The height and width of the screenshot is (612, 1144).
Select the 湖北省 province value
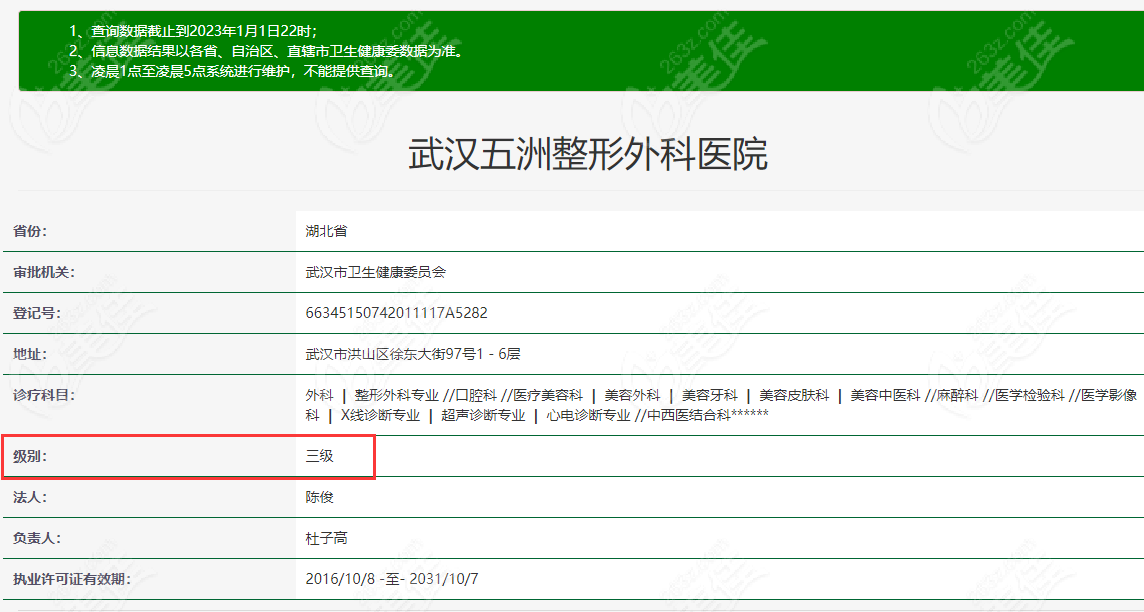326,231
